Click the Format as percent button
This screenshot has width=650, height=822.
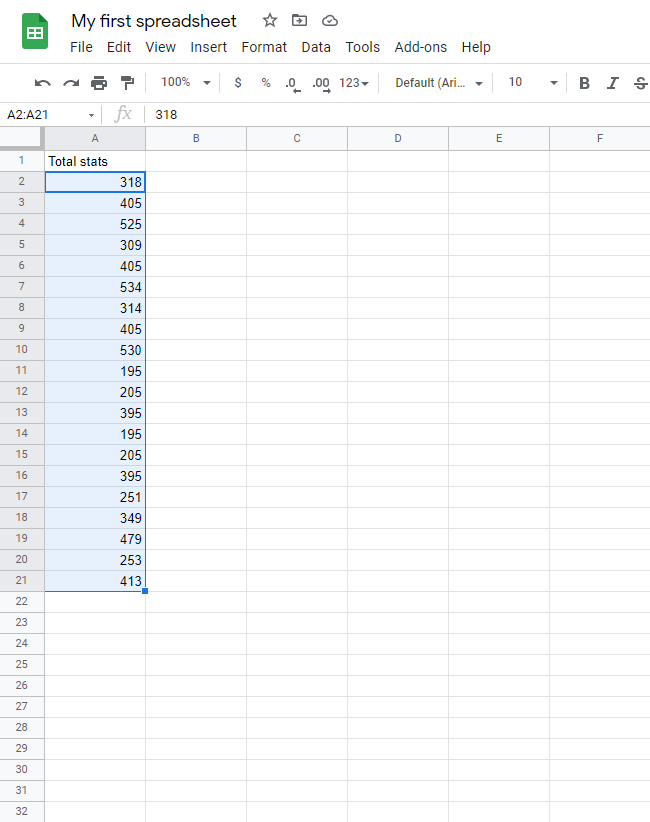[x=266, y=83]
